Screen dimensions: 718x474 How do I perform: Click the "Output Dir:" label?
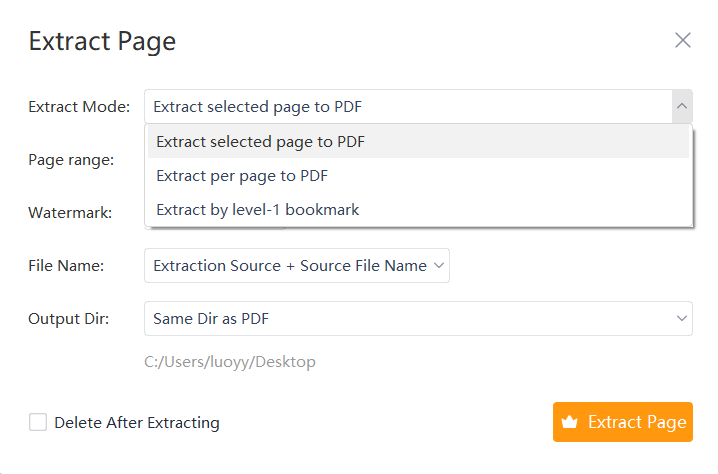pos(68,319)
